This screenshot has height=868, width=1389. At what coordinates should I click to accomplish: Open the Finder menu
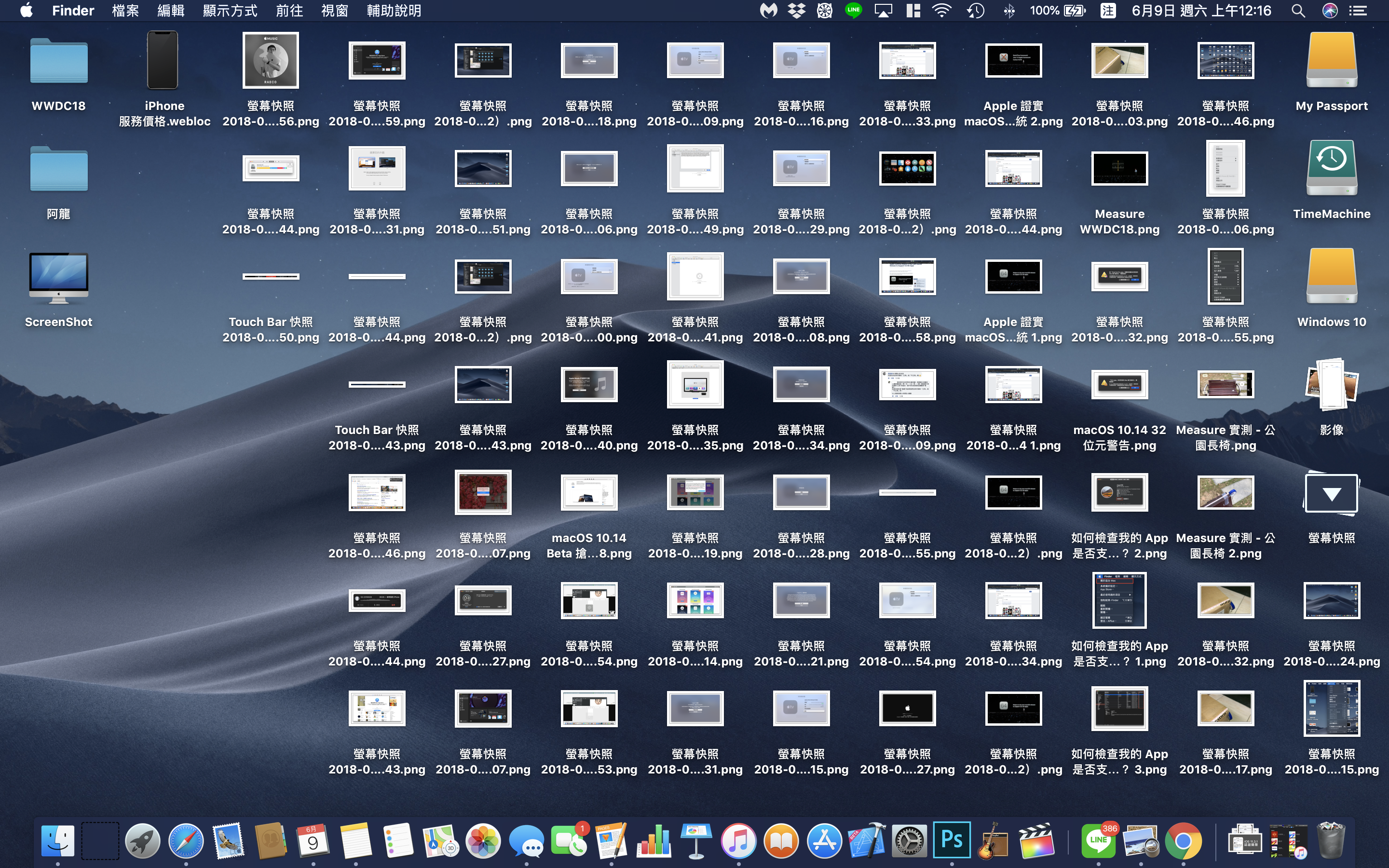pos(73,10)
